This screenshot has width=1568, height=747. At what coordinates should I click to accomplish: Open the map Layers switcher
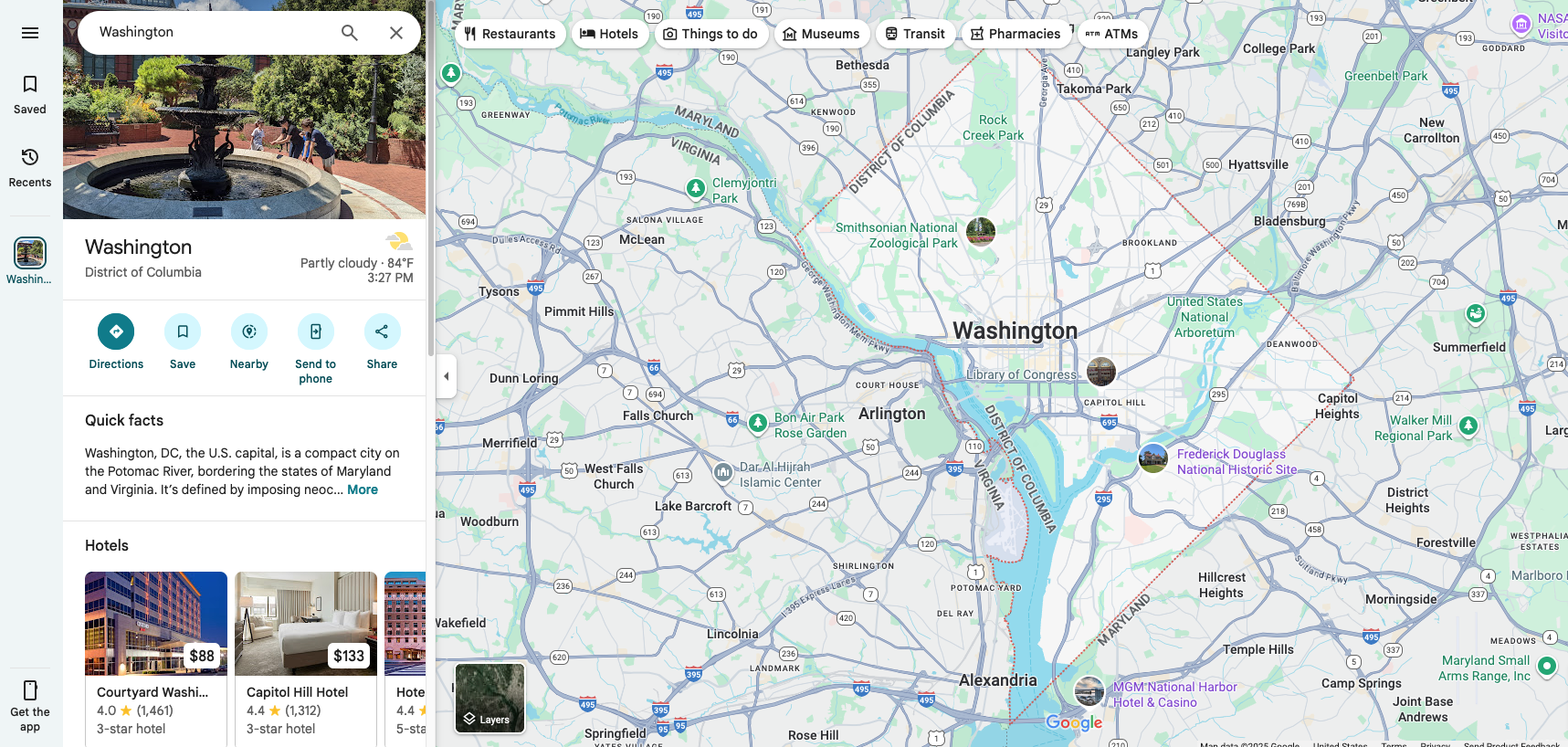coord(490,699)
